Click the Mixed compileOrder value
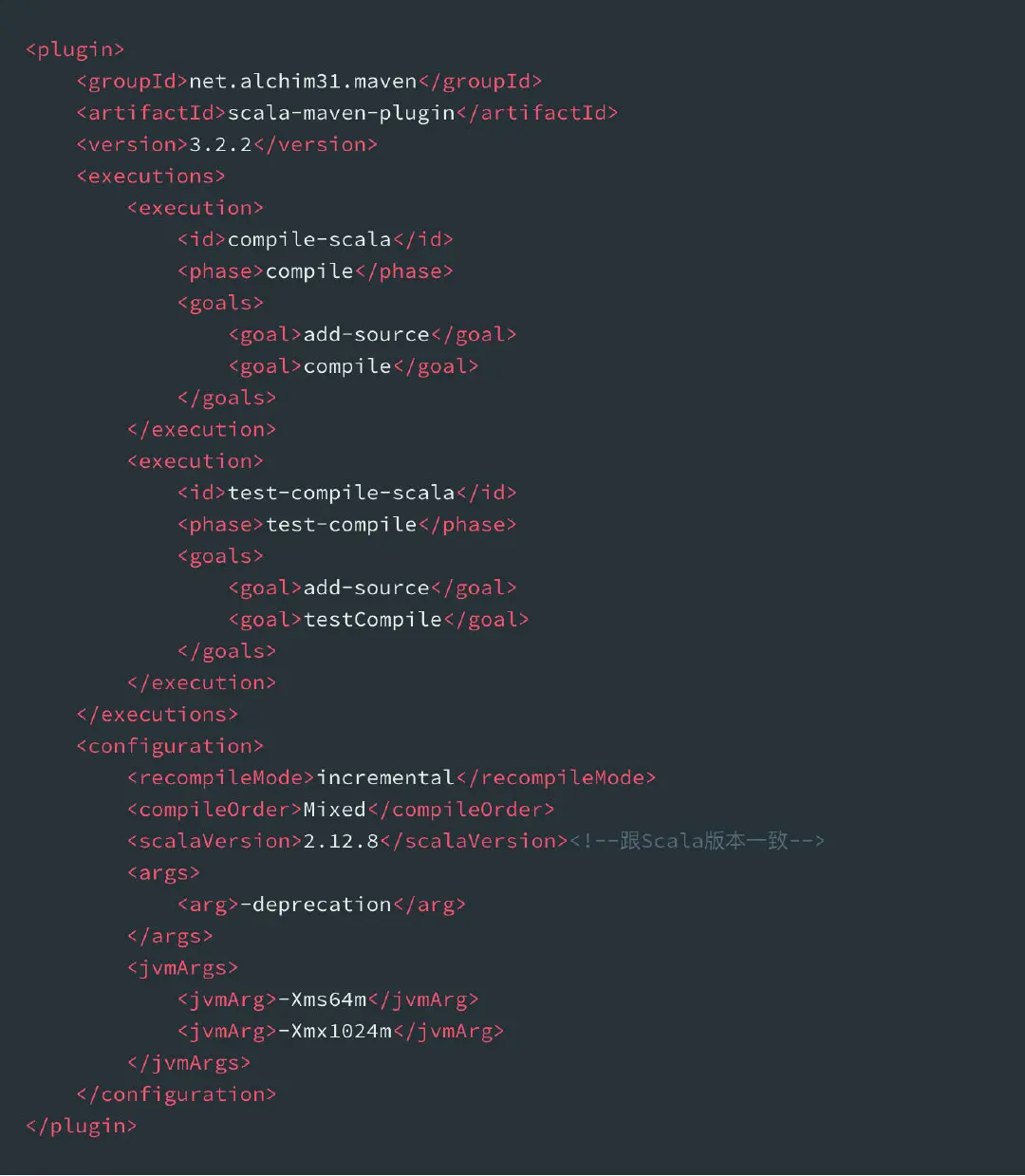The image size is (1025, 1176). coord(335,810)
